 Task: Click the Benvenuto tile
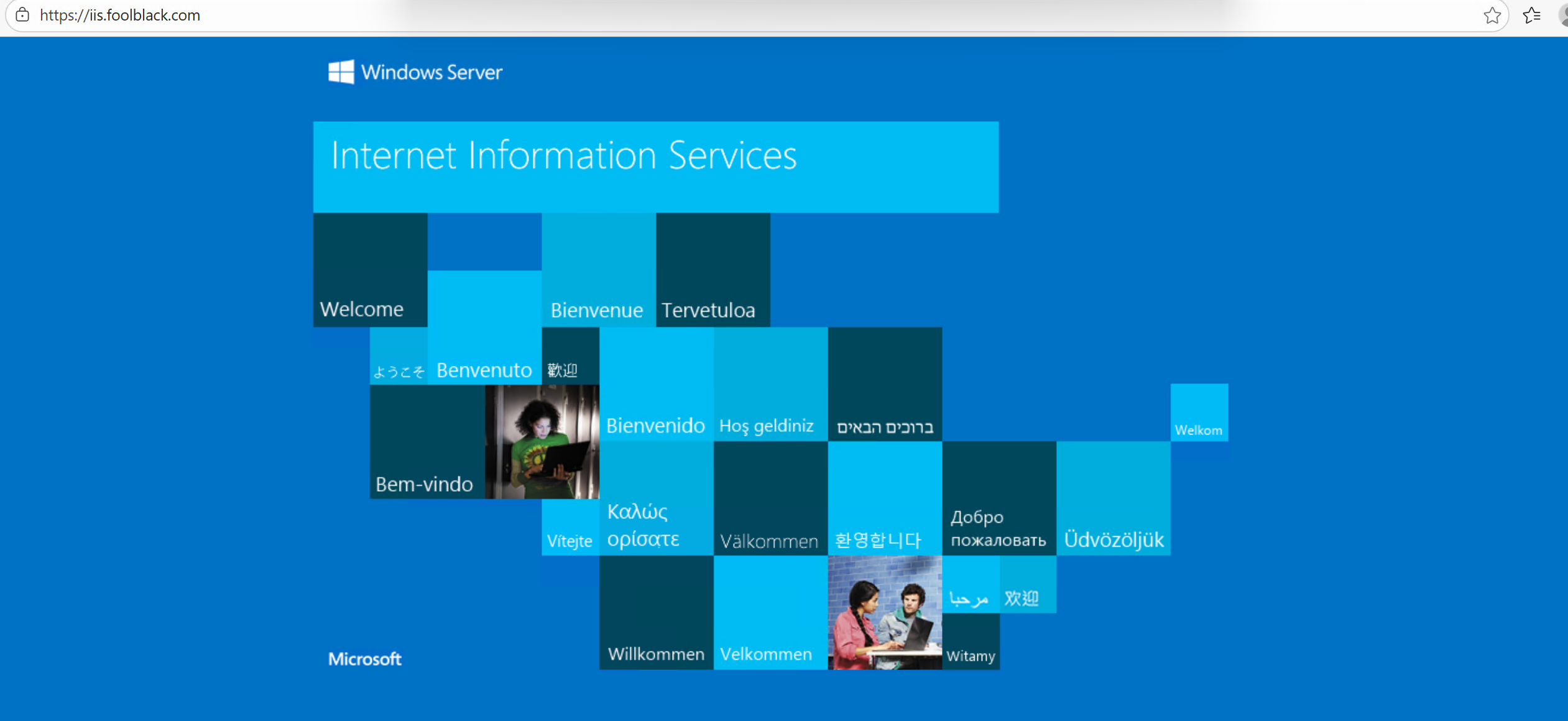tap(484, 328)
